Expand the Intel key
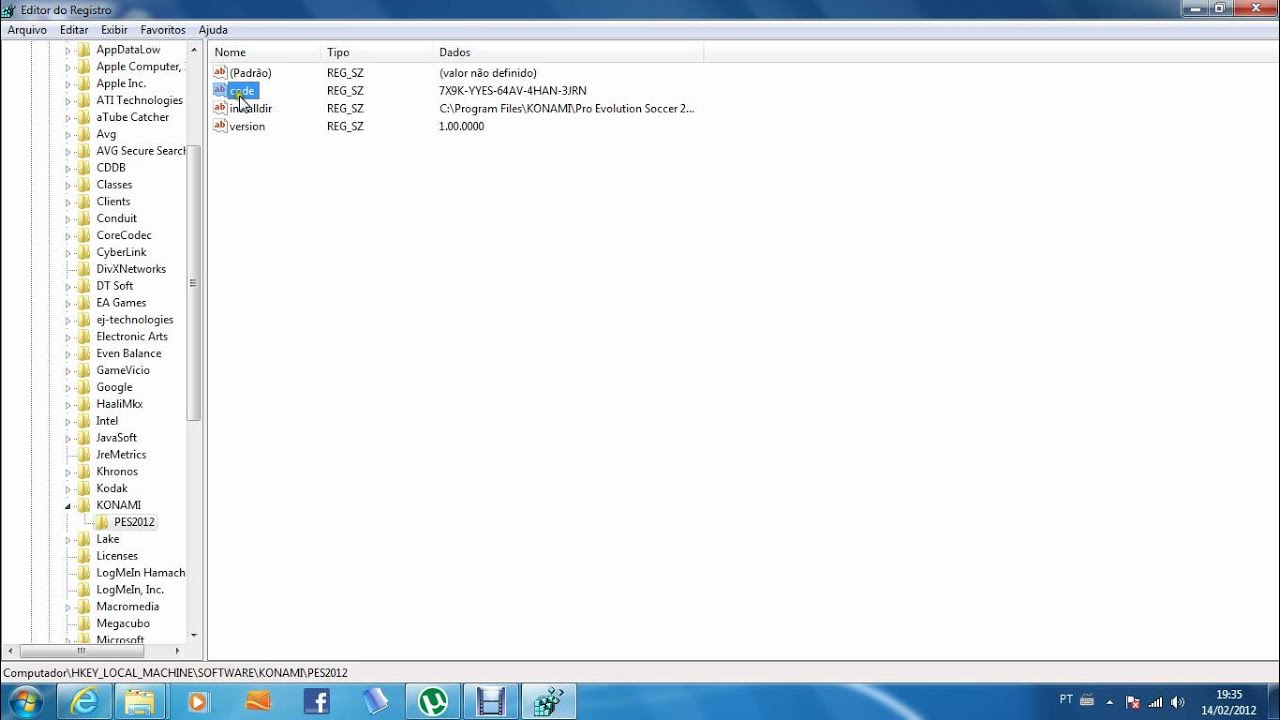The image size is (1280, 720). coord(68,422)
